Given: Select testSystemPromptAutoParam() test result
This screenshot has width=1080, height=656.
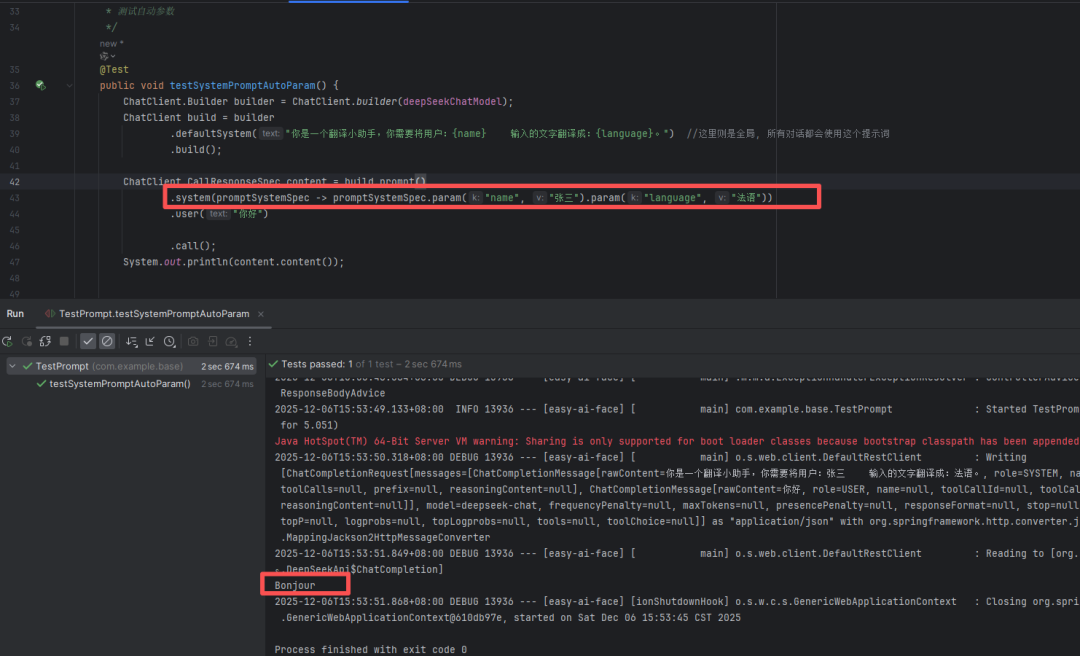Looking at the screenshot, I should 119,383.
